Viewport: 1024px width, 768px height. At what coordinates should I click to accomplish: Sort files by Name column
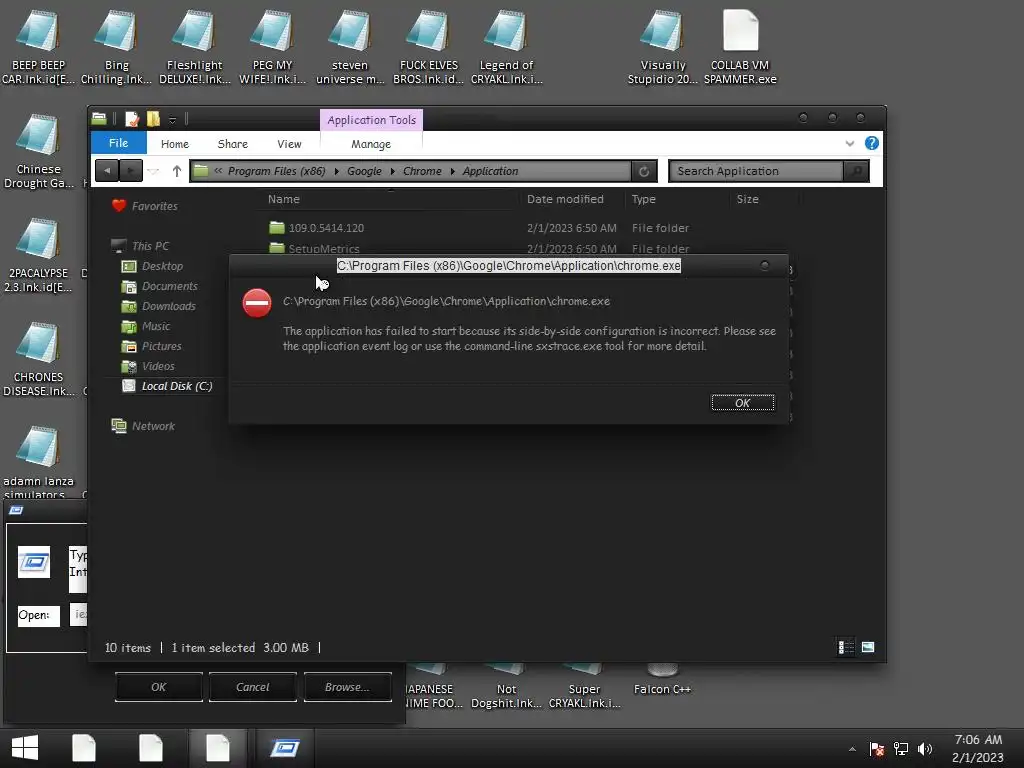point(283,199)
